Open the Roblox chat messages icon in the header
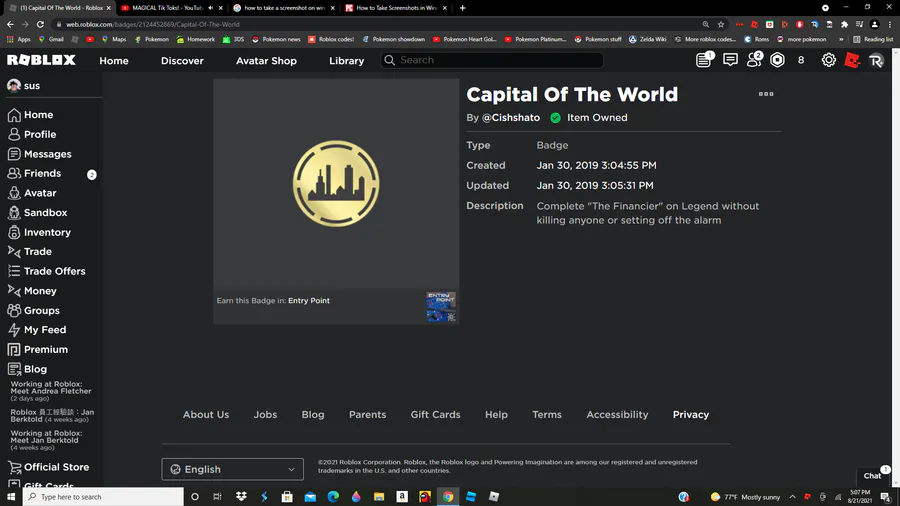 click(730, 60)
